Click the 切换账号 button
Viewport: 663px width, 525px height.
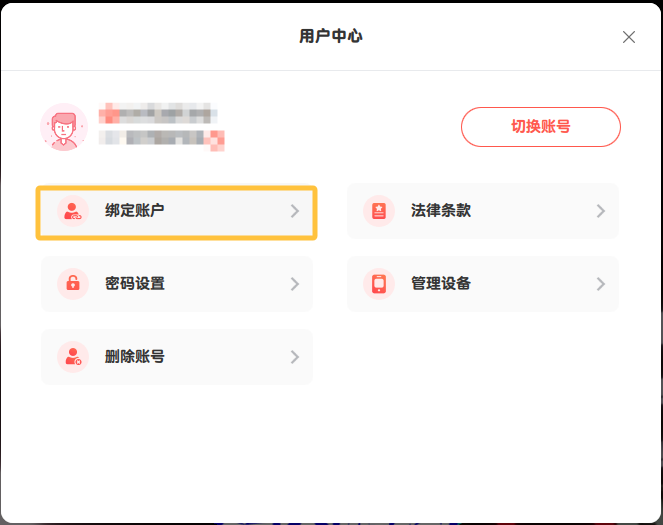tap(540, 127)
